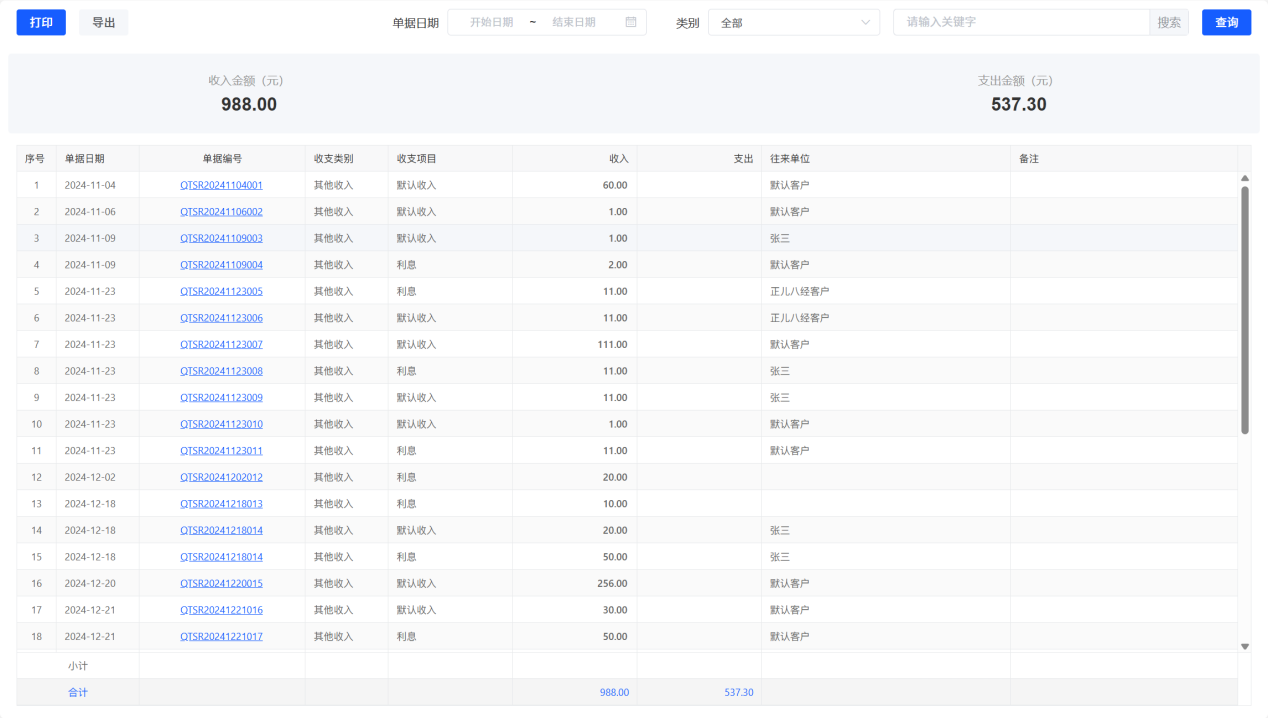Viewport: 1268px width, 718px height.
Task: Open document link QTSR20241202012
Action: [x=221, y=477]
